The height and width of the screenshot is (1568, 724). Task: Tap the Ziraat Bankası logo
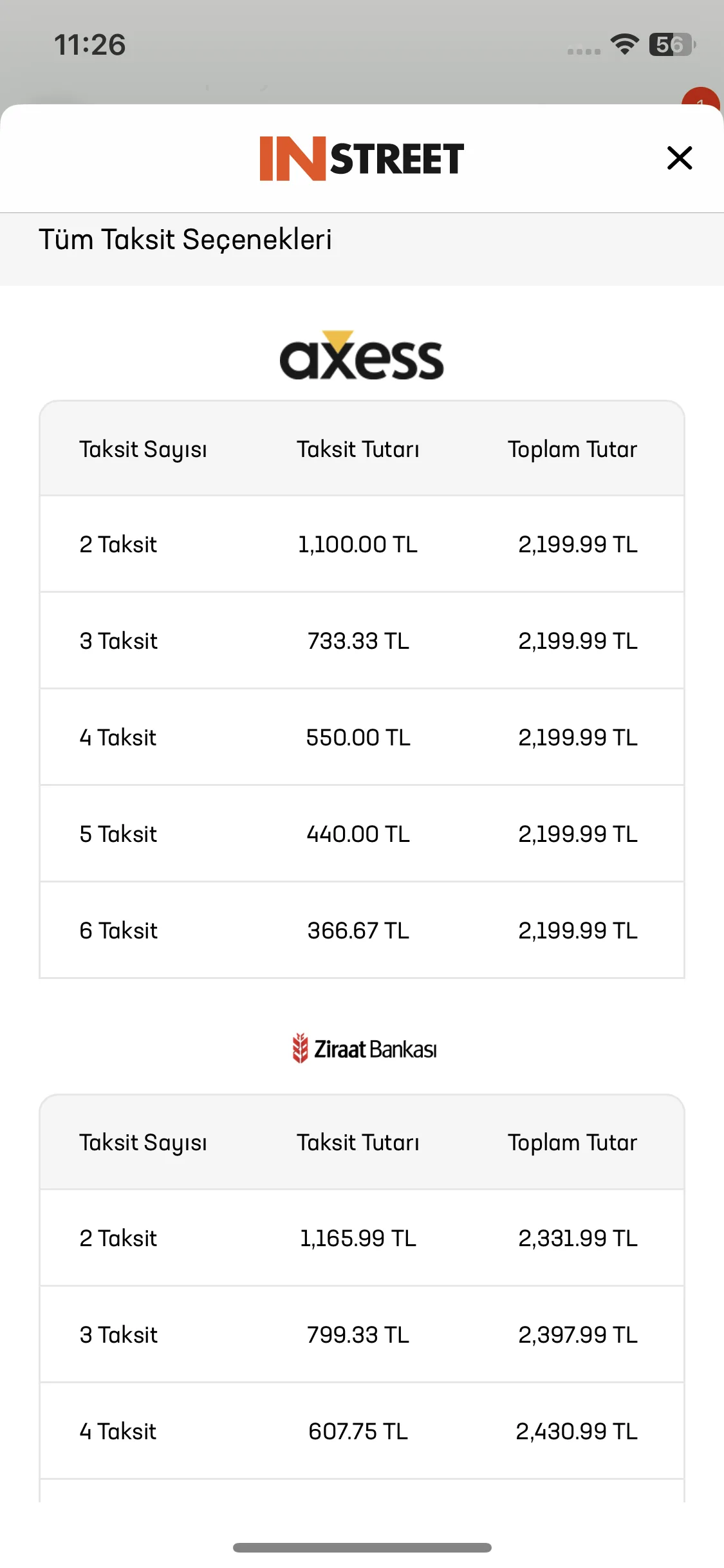[x=364, y=1049]
